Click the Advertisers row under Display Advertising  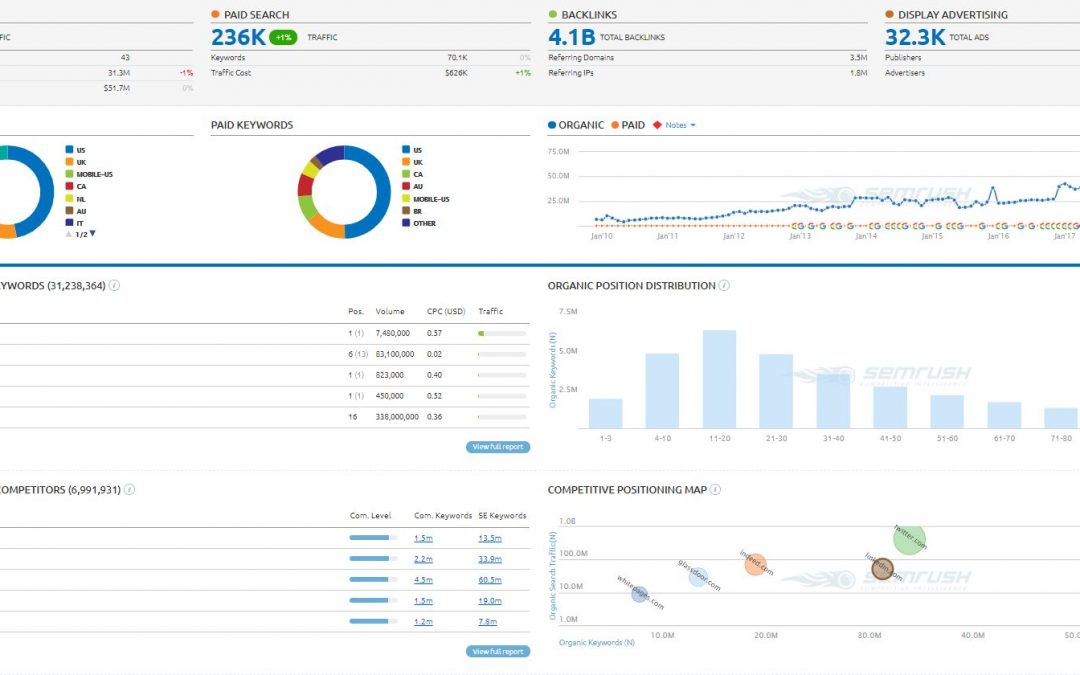point(905,73)
